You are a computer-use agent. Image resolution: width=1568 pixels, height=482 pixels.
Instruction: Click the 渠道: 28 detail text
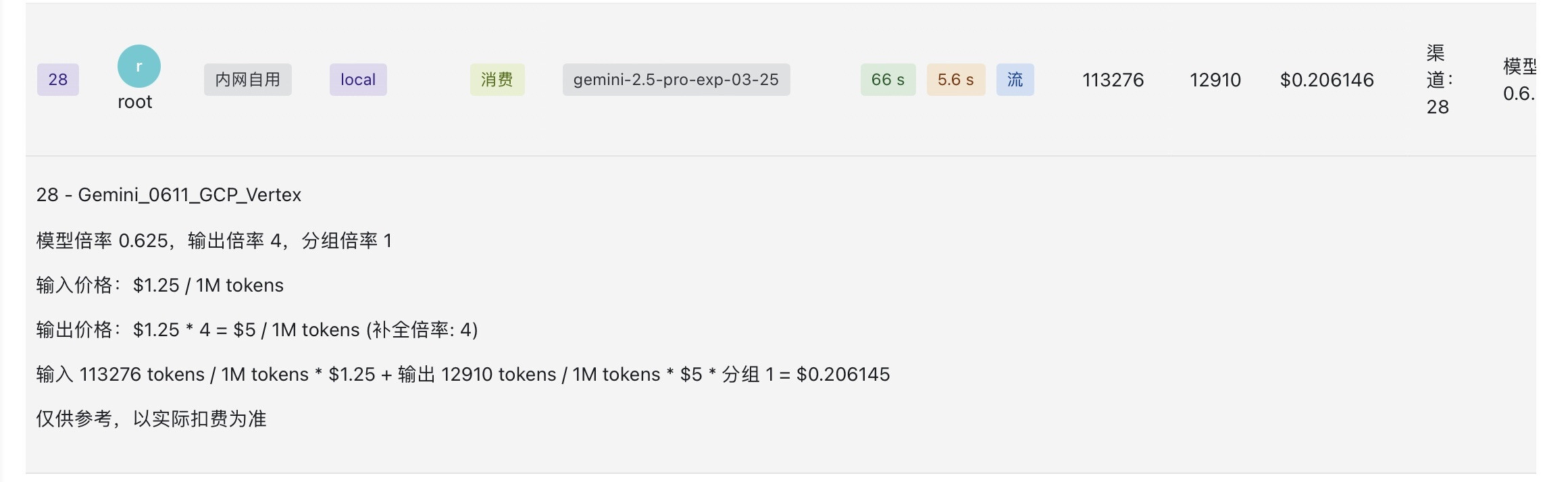[x=1439, y=80]
